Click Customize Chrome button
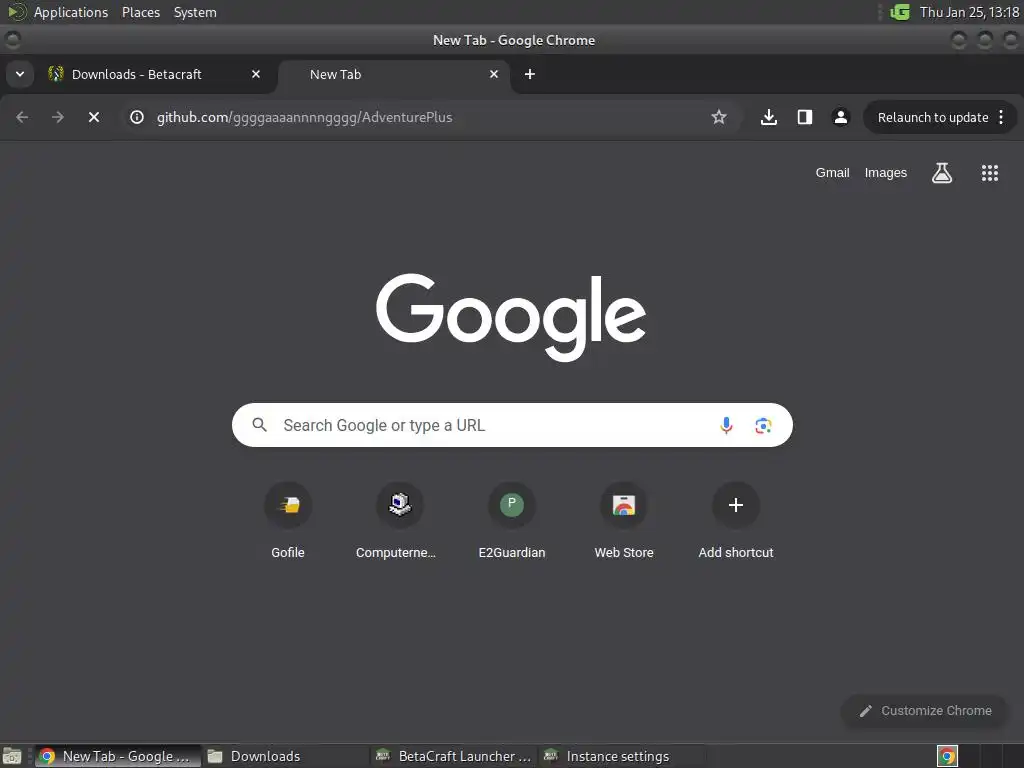Image resolution: width=1024 pixels, height=768 pixels. coord(925,711)
